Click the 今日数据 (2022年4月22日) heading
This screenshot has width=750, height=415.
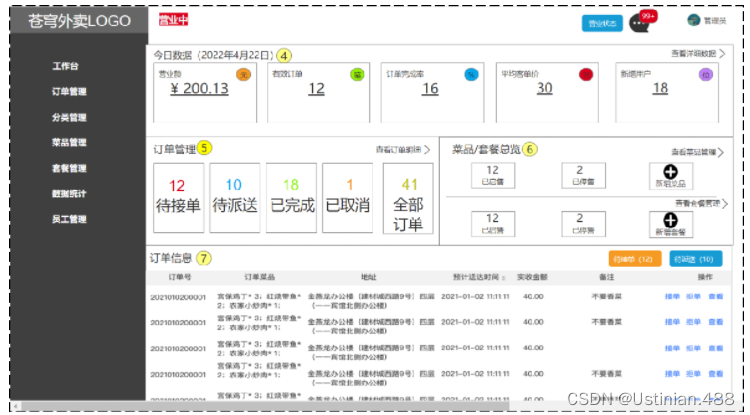tap(213, 55)
